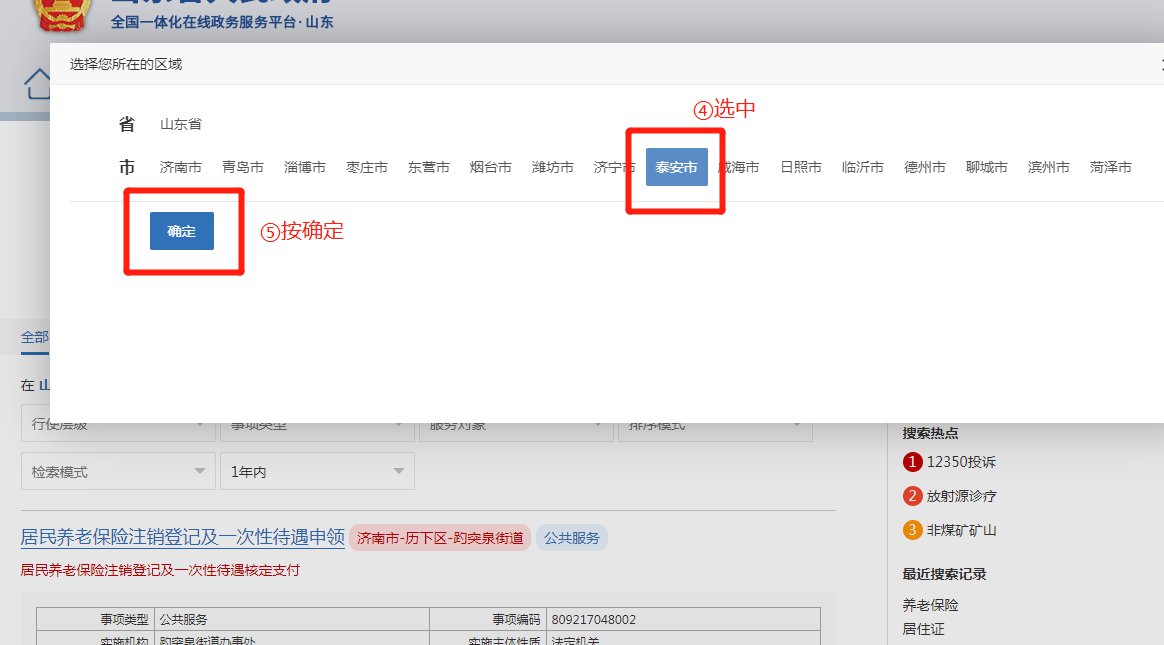Screen dimensions: 1164x645
Task: Click the home icon in navigation bar
Action: tap(38, 84)
